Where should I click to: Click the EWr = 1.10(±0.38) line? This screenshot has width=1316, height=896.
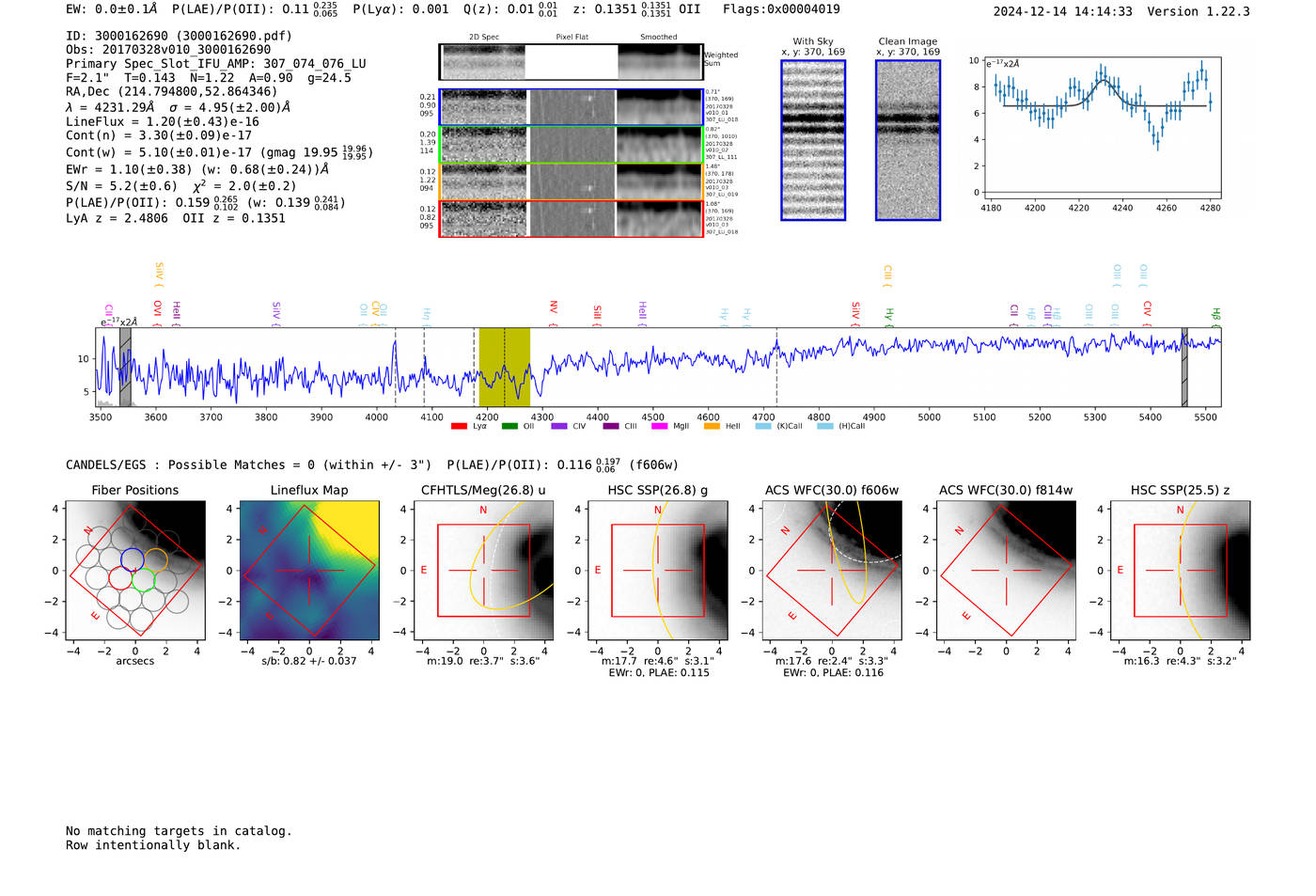(197, 170)
